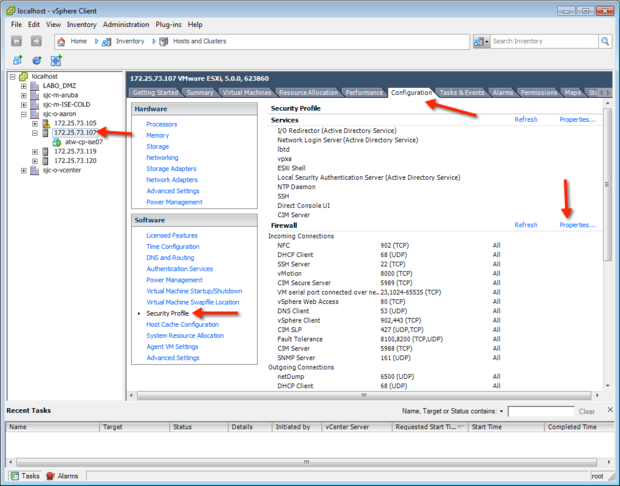
Task: Click the host icon for 172.25.73.120
Action: (46, 161)
